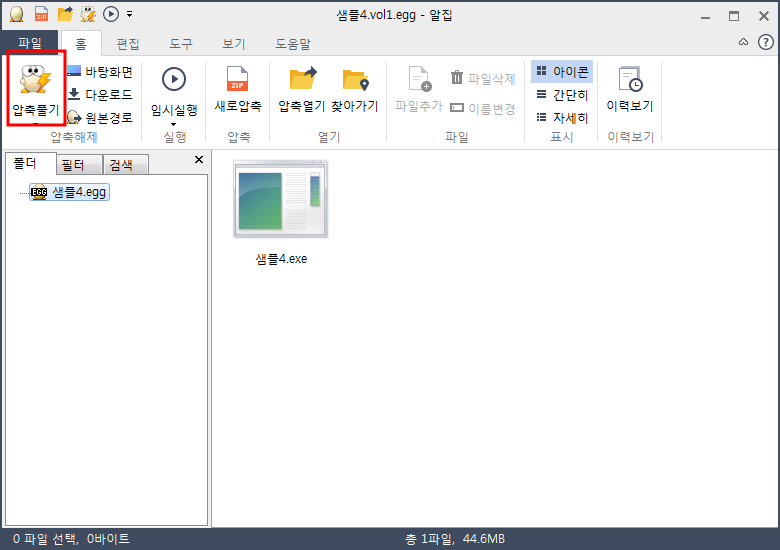Click 이름변경 rename option
The height and width of the screenshot is (550, 780).
click(x=483, y=108)
